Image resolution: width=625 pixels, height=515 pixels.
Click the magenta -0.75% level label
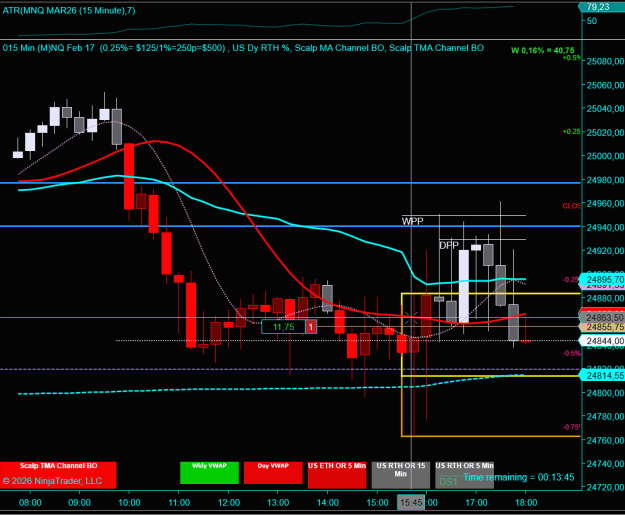tap(571, 427)
